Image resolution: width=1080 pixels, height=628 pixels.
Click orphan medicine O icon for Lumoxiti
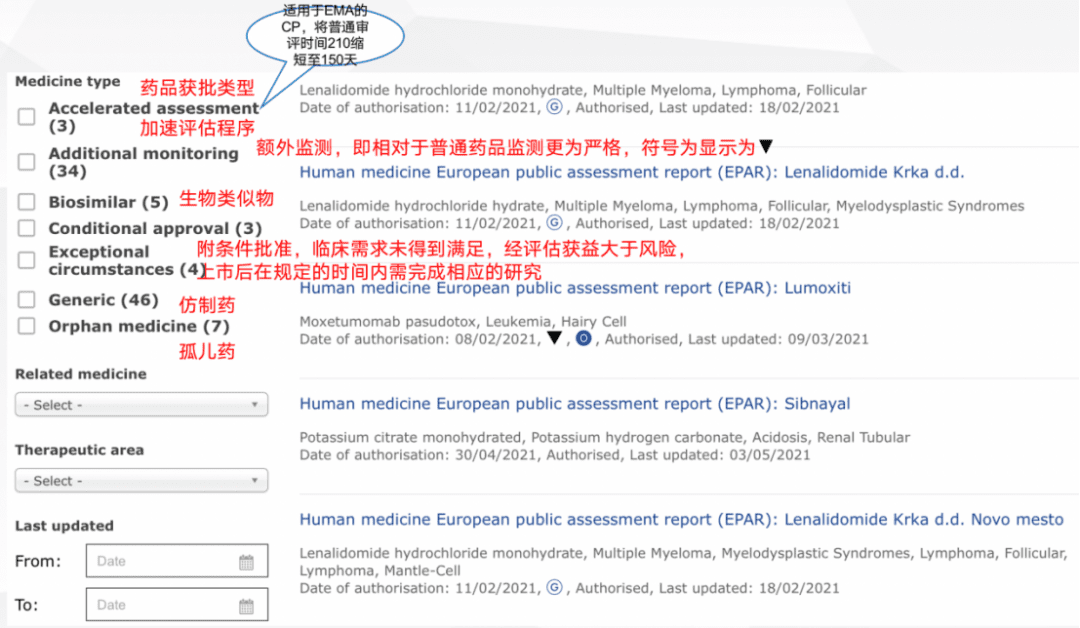point(583,338)
